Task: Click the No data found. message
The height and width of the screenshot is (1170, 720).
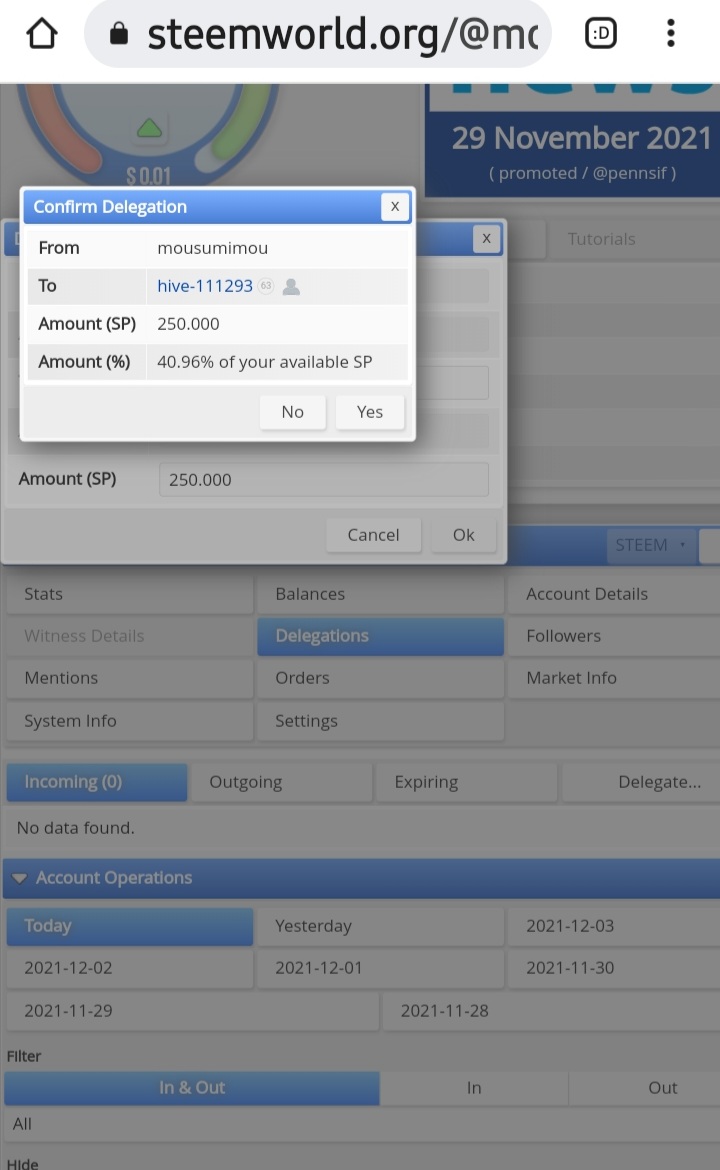Action: (75, 828)
